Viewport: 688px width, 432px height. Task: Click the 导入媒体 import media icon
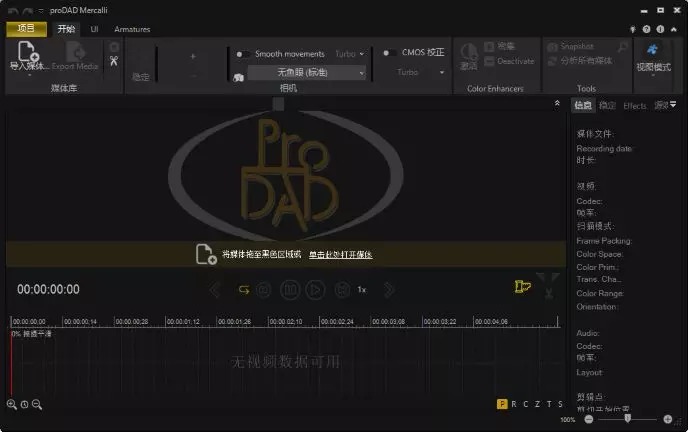28,52
